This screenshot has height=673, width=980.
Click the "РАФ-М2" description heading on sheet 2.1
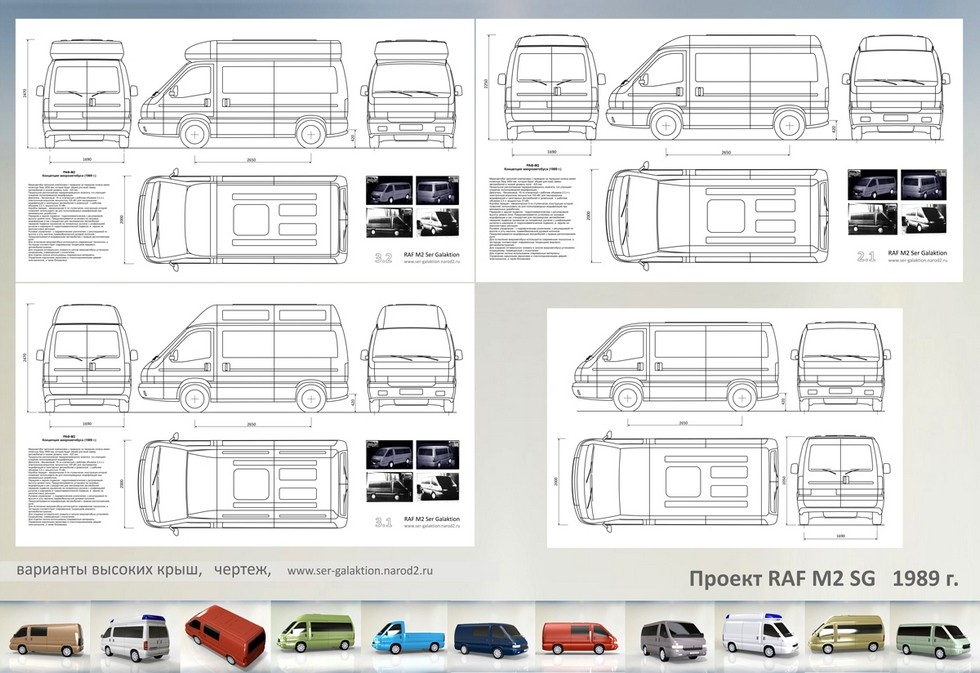(x=519, y=166)
